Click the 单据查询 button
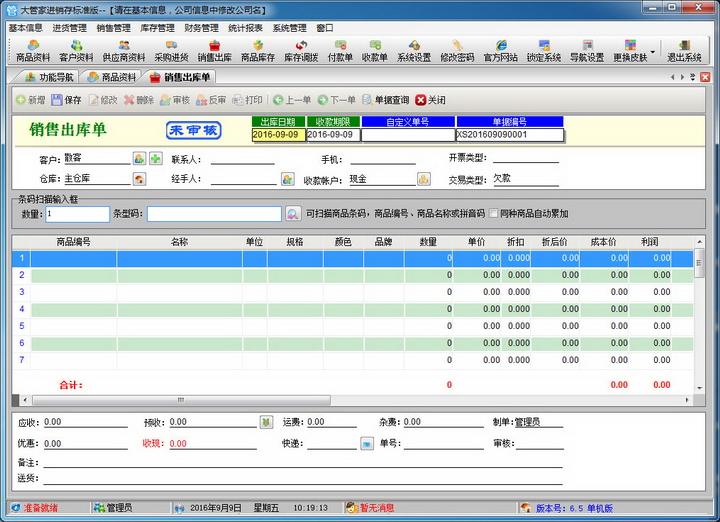720x522 pixels. pyautogui.click(x=385, y=100)
